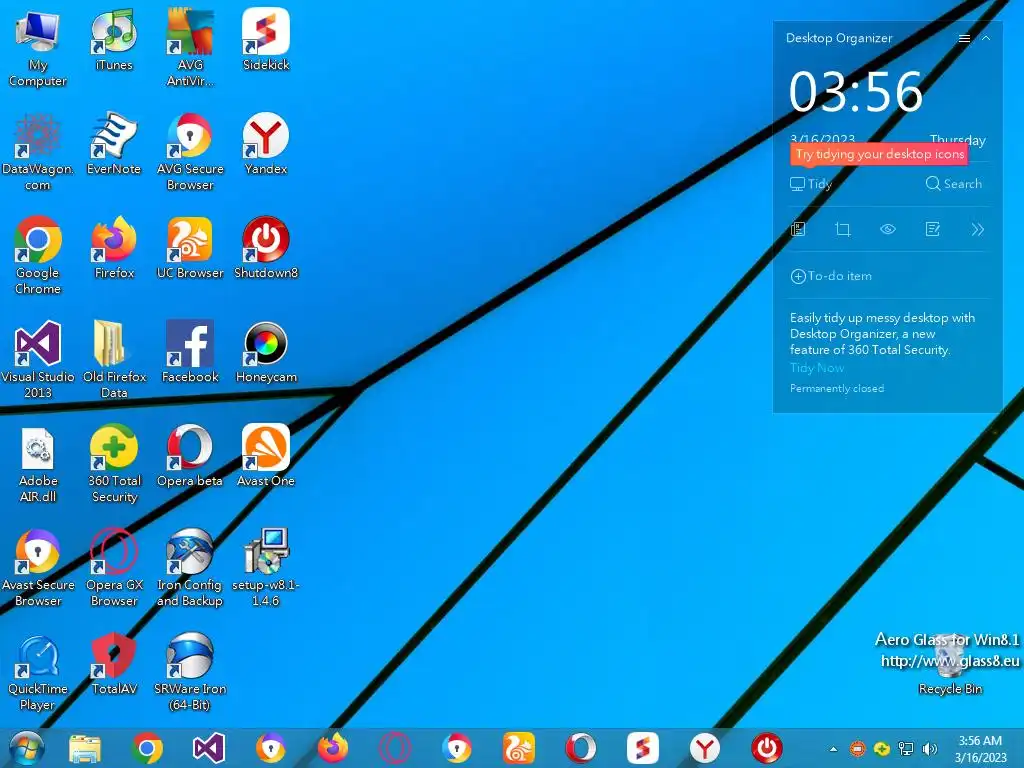Launch AVG Secure Browser from the taskbar
Image resolution: width=1024 pixels, height=768 pixels.
456,748
